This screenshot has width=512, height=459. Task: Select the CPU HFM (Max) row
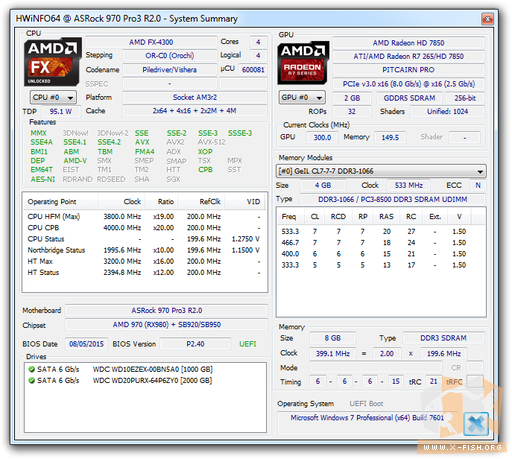point(144,217)
